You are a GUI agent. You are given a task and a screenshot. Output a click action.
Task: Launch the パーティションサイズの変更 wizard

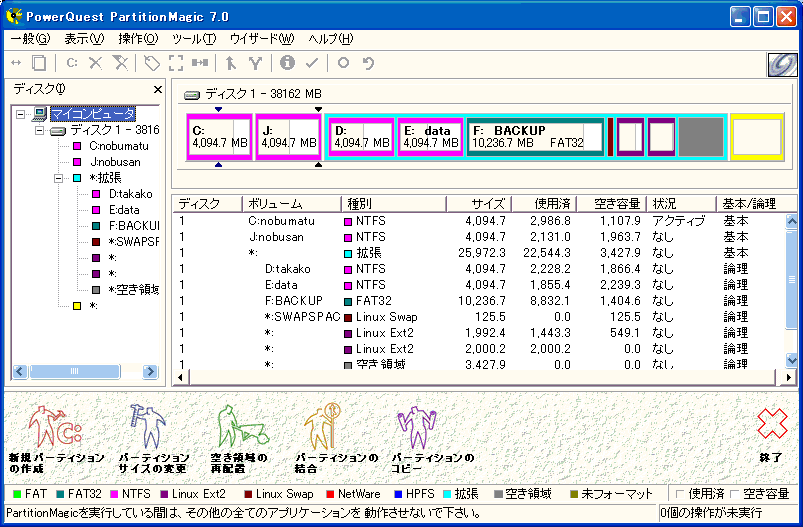pyautogui.click(x=147, y=427)
